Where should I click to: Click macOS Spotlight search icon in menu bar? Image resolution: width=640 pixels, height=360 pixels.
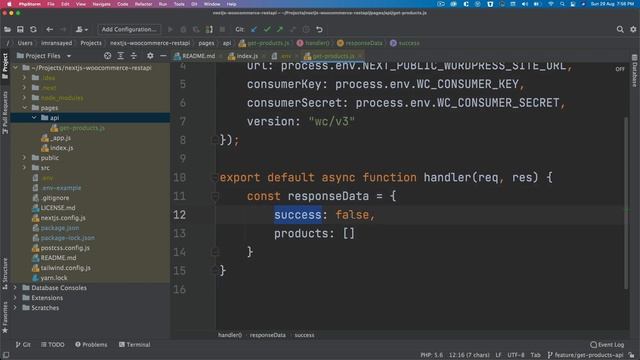(x=562, y=4)
